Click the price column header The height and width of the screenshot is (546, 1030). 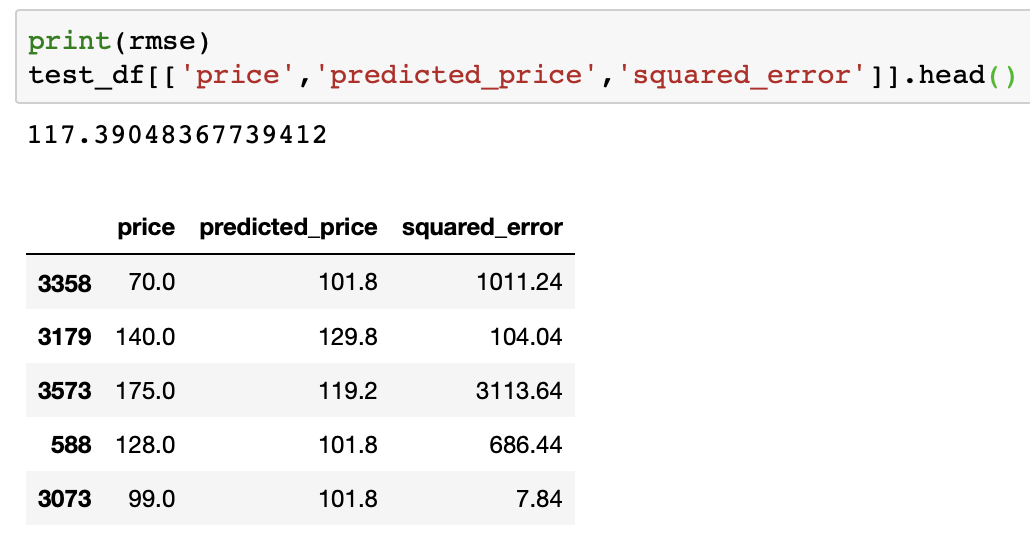point(146,228)
